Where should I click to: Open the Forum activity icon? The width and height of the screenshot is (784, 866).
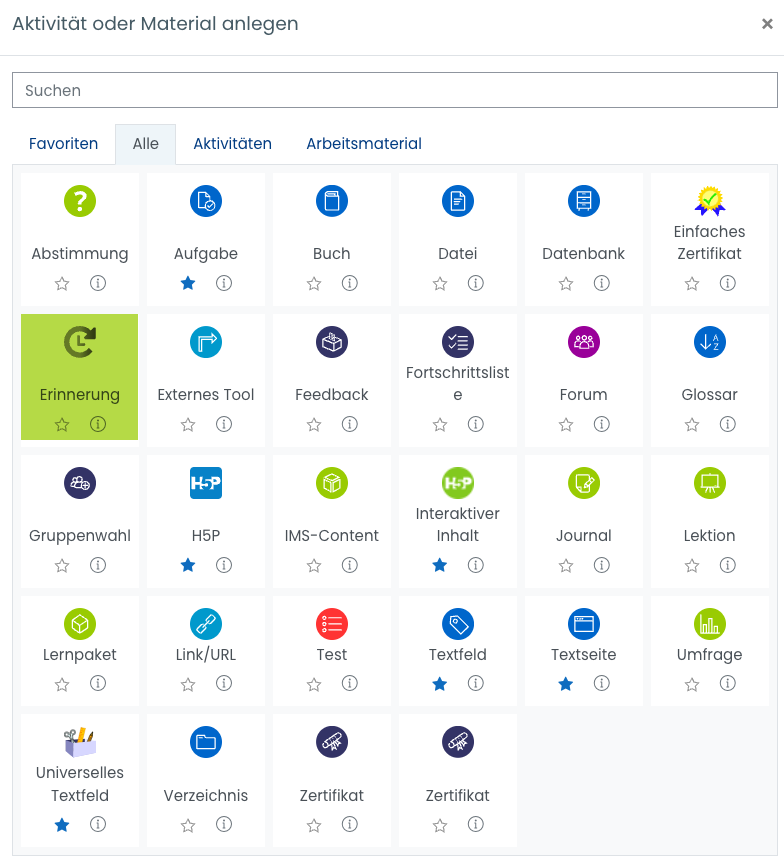coord(584,342)
